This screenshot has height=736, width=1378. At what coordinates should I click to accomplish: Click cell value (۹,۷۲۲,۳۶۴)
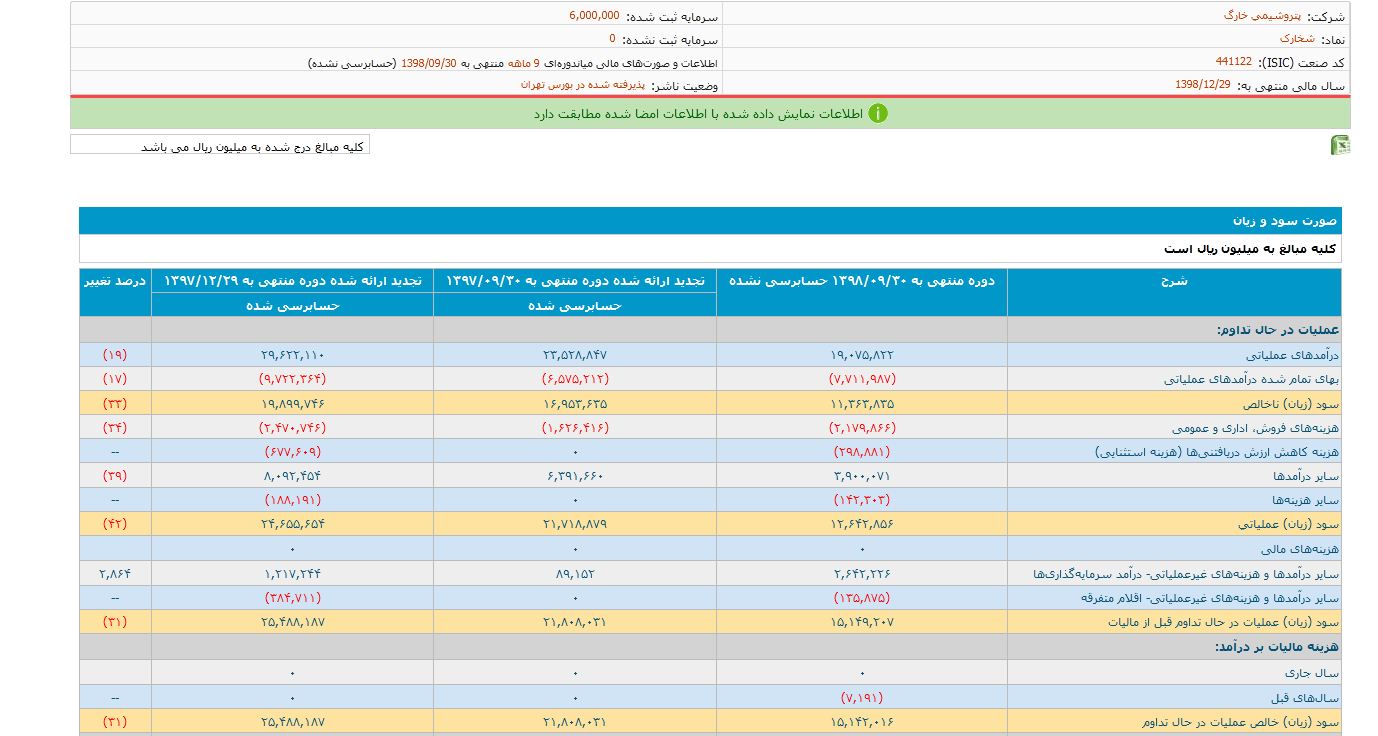pyautogui.click(x=293, y=379)
